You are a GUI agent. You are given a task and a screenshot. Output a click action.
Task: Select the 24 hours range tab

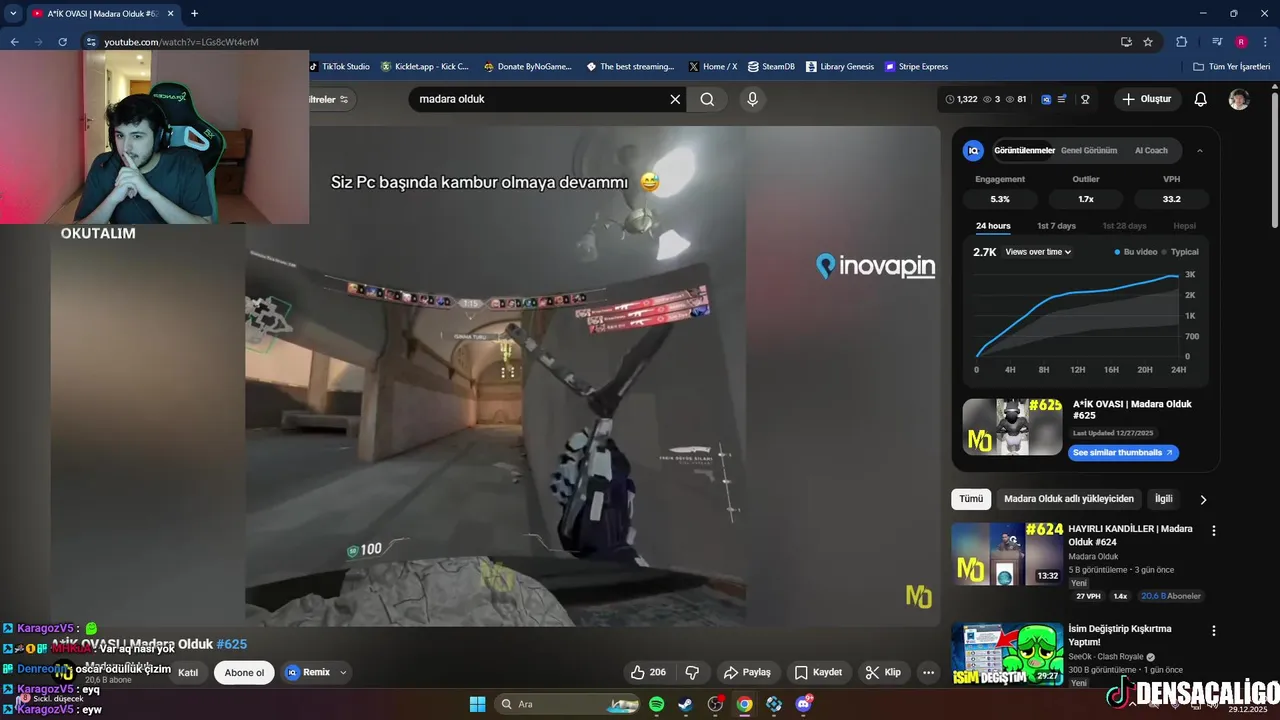(993, 226)
